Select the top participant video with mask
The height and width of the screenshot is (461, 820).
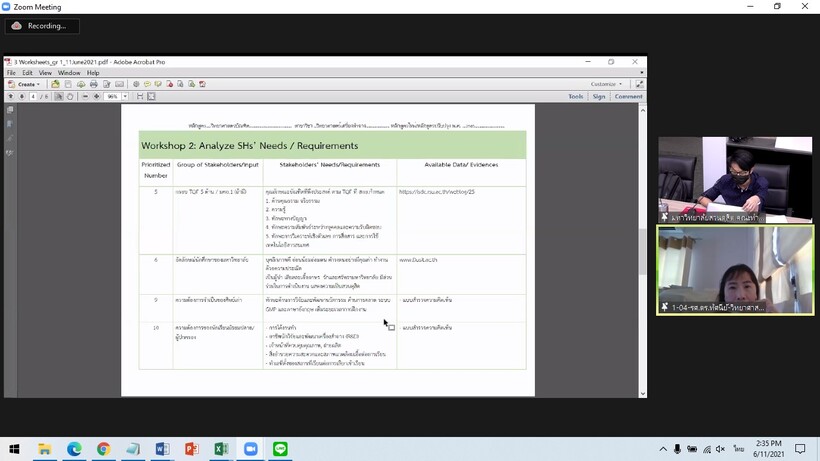pyautogui.click(x=735, y=180)
